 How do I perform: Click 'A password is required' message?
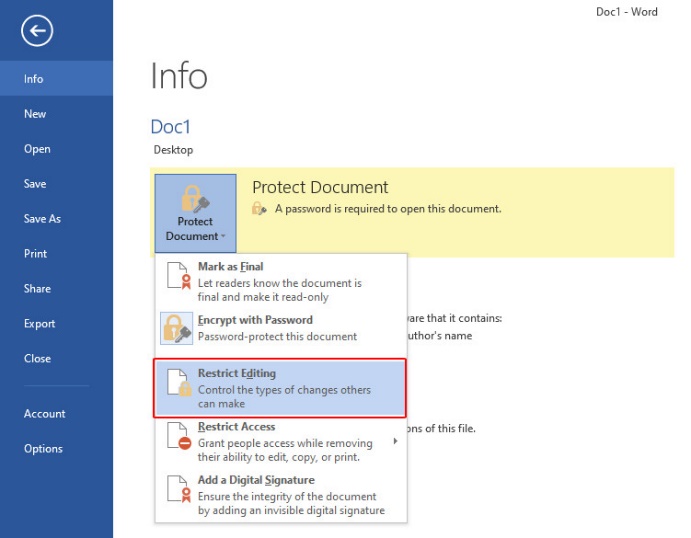coord(388,208)
